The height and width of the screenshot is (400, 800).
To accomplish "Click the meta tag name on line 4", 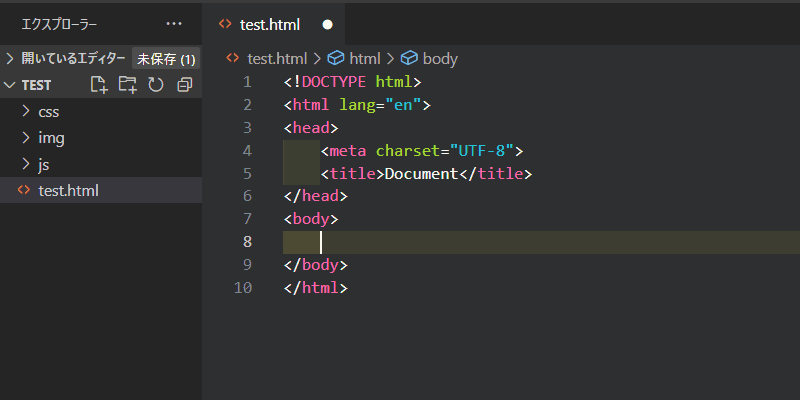I will point(348,151).
